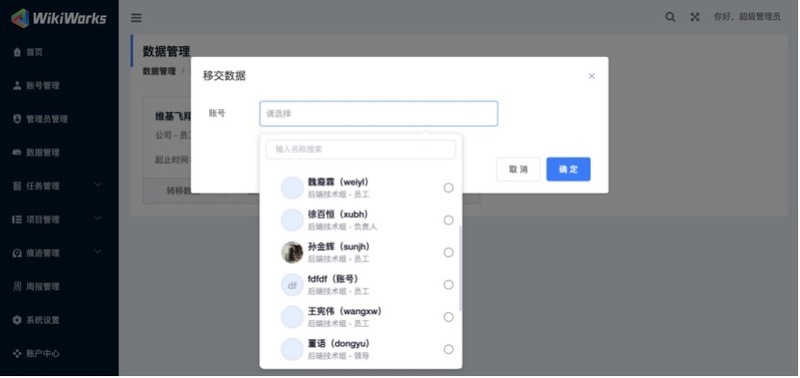Click the 首页 home icon in sidebar
The height and width of the screenshot is (378, 800).
click(x=17, y=52)
